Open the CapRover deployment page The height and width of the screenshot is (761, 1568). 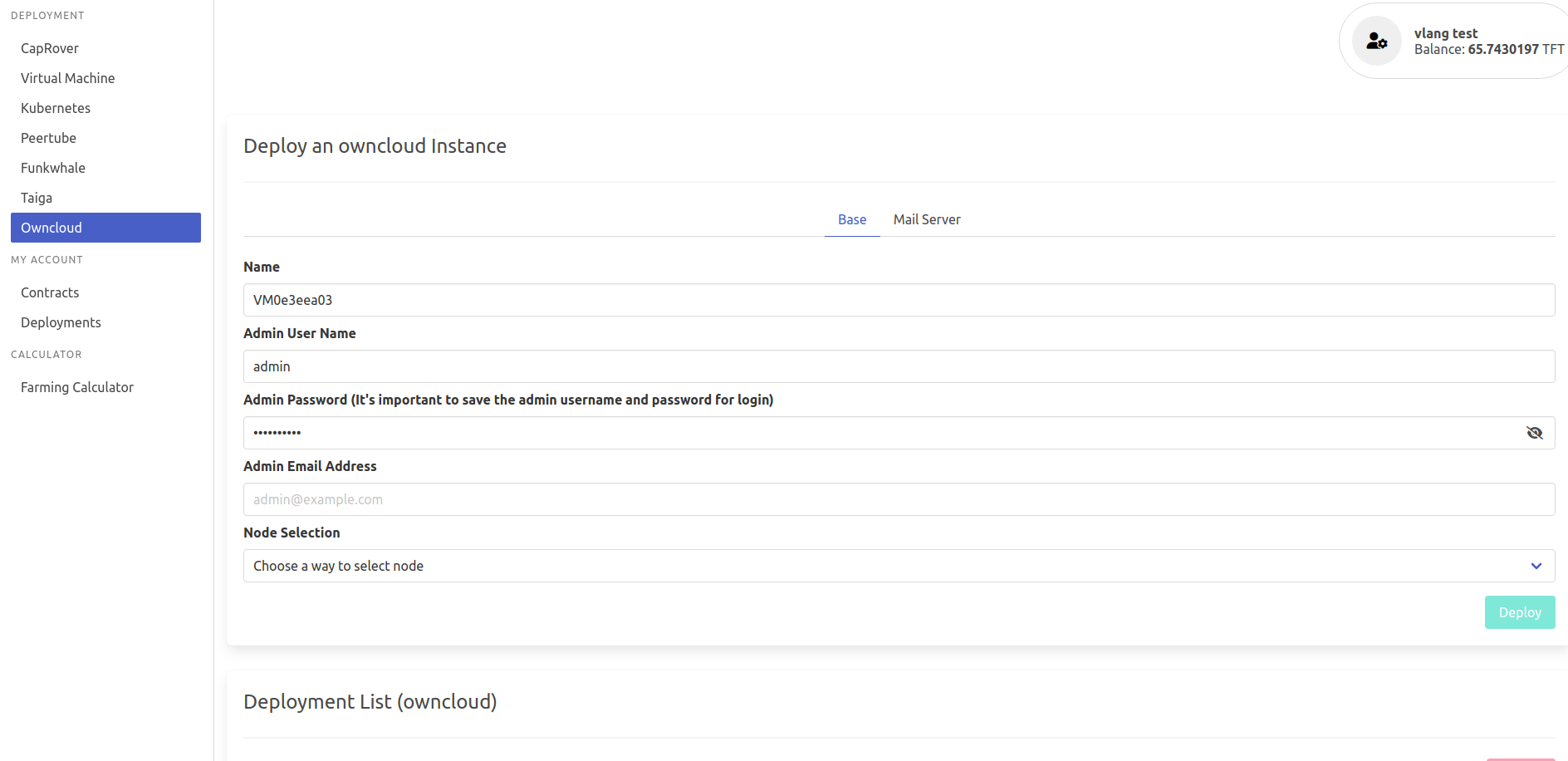click(49, 47)
